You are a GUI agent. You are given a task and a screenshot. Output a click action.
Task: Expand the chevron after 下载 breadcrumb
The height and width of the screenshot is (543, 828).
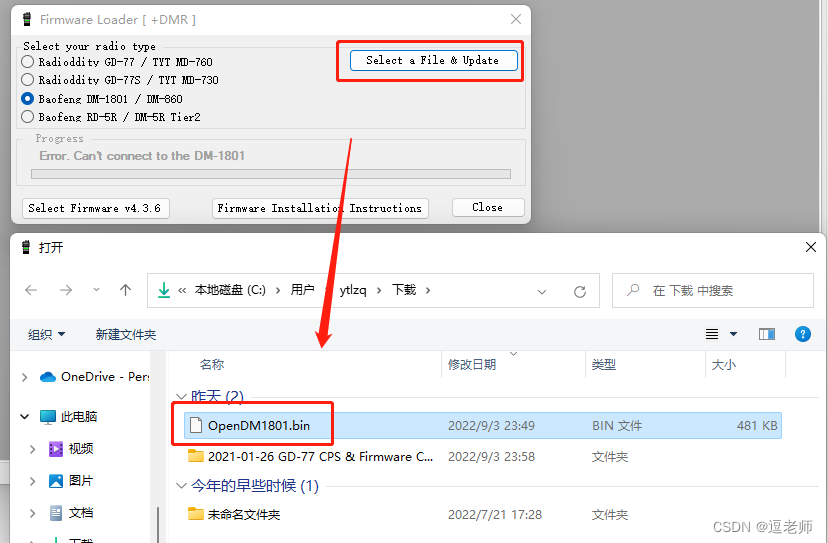tap(428, 290)
